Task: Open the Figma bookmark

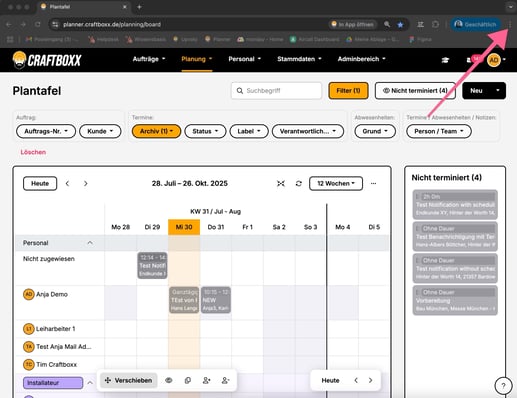Action: click(x=420, y=39)
